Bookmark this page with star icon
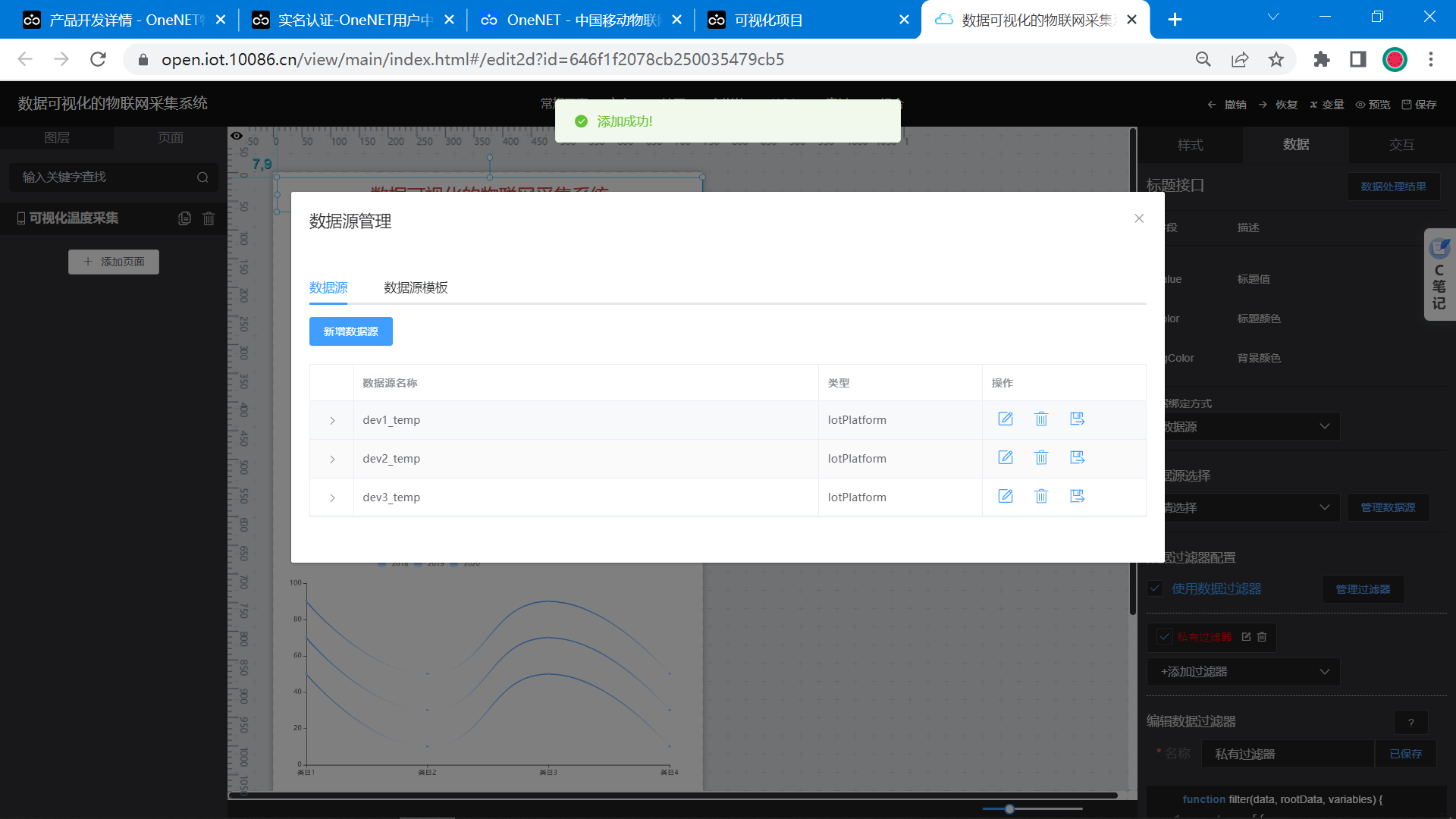Screen dimensions: 1456x819 pyautogui.click(x=1276, y=59)
